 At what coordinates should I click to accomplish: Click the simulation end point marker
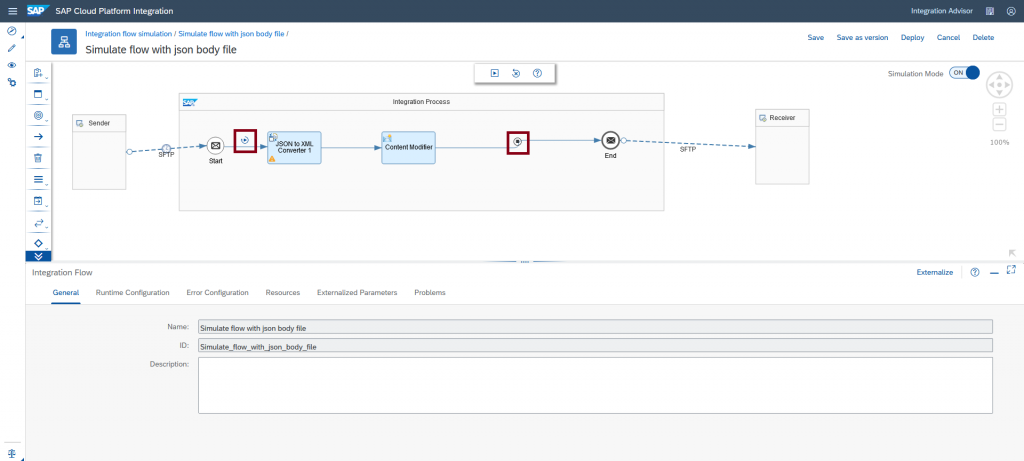tap(518, 142)
